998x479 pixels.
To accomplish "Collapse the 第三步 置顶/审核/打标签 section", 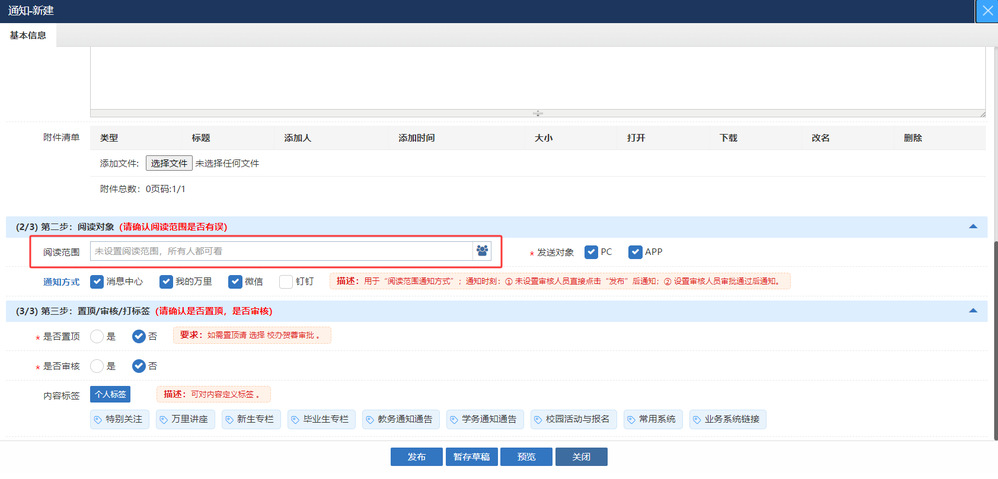I will point(973,311).
